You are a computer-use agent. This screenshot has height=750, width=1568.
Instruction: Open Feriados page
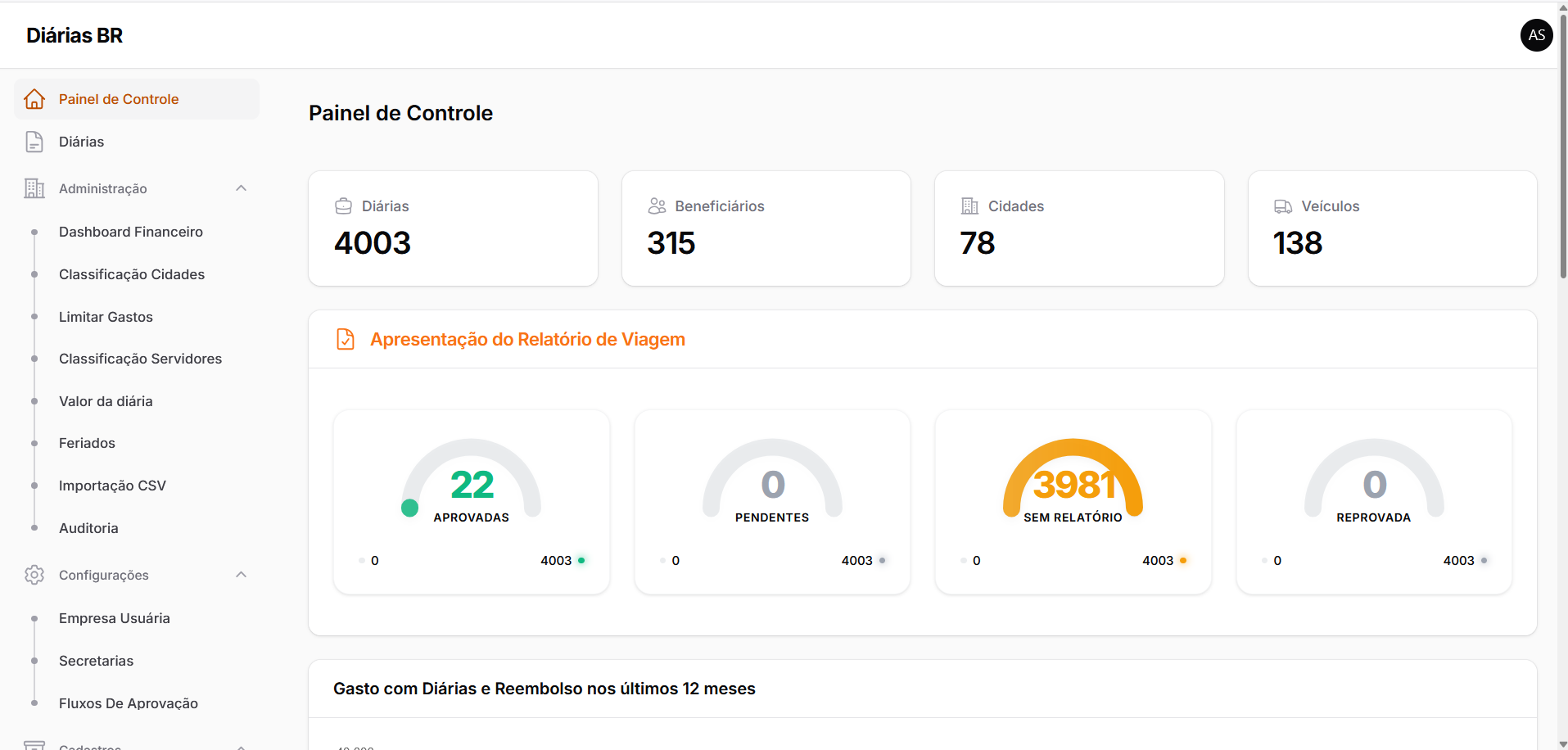(87, 443)
